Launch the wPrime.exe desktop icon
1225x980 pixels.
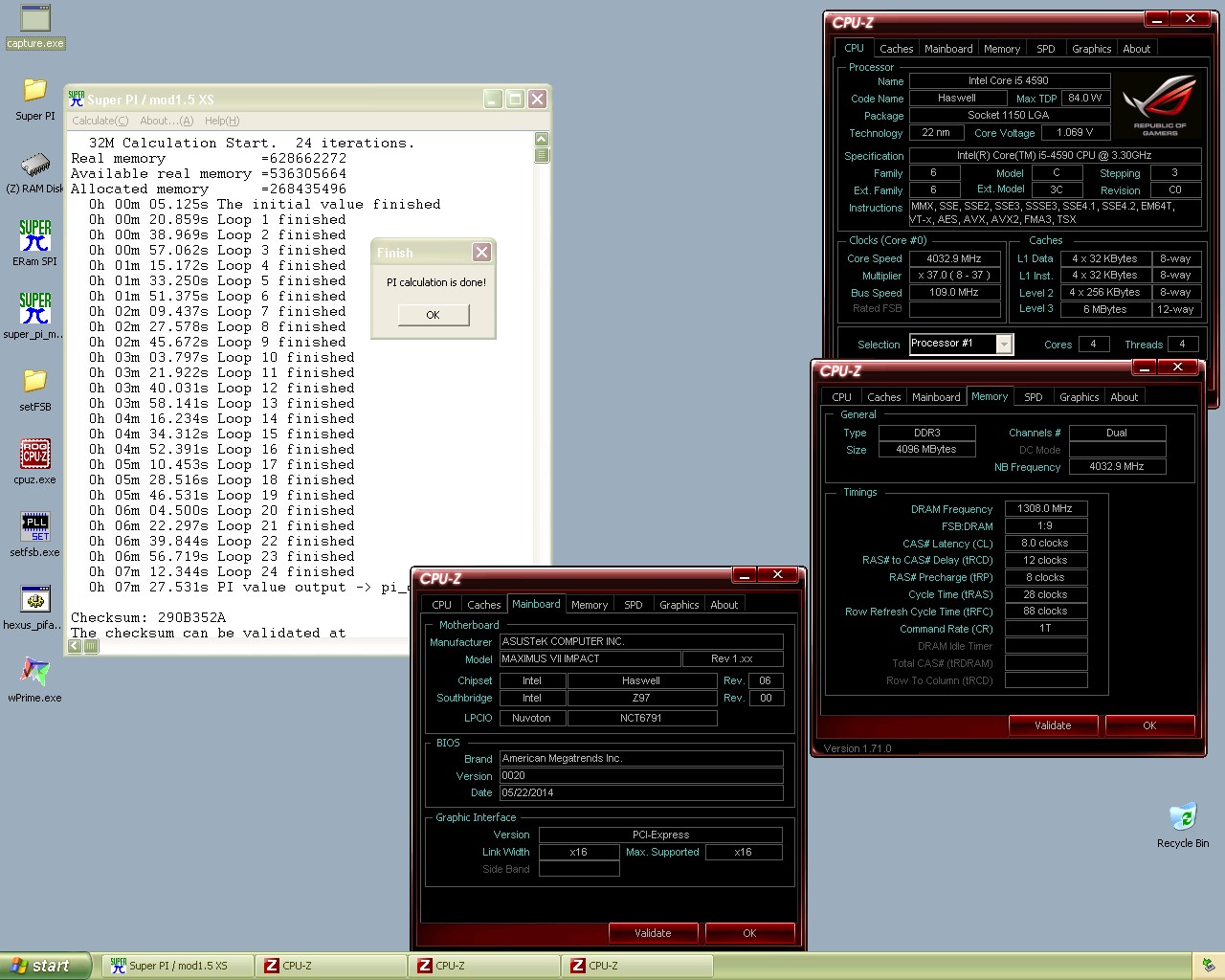[x=35, y=679]
